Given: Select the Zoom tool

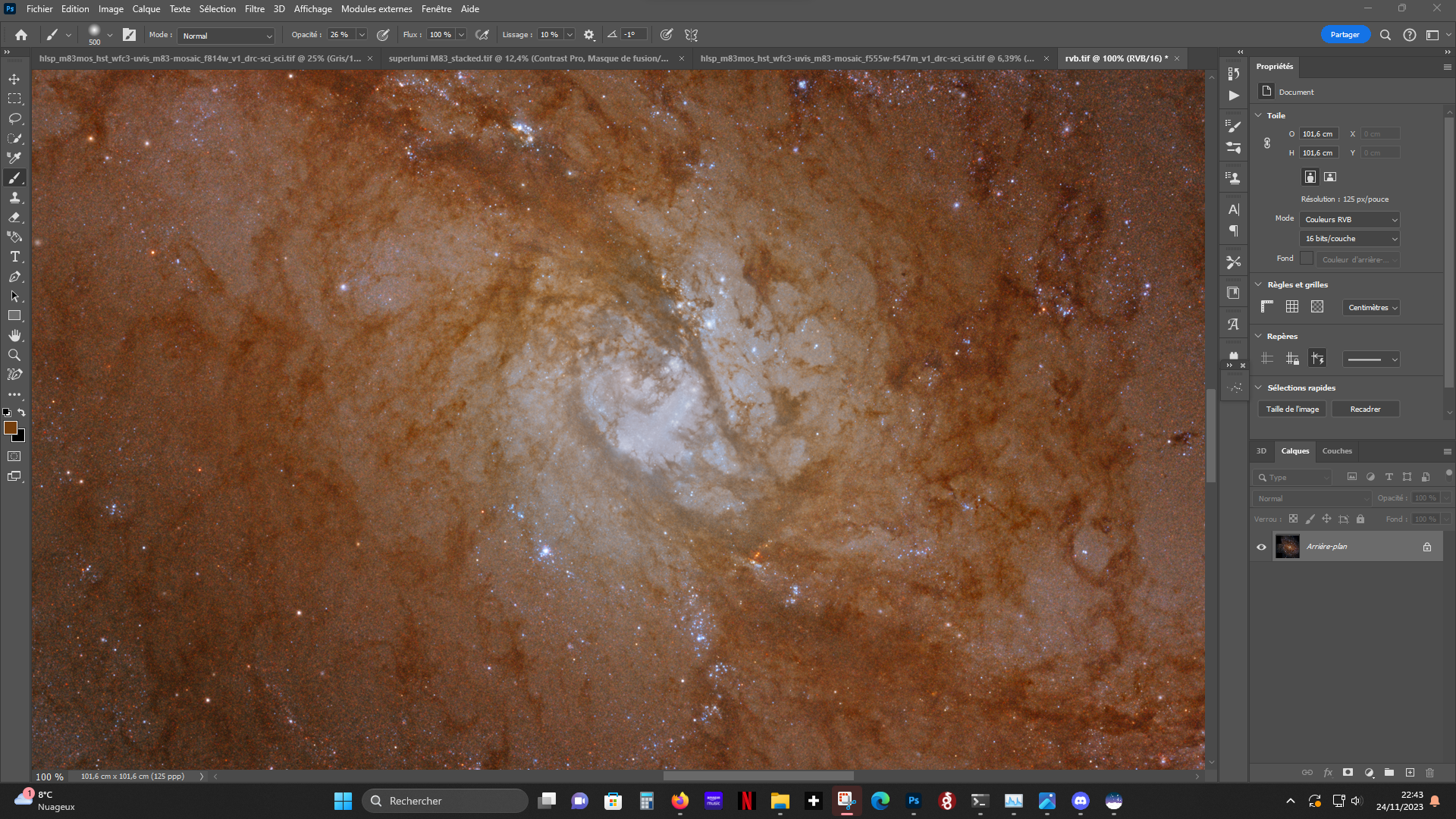Looking at the screenshot, I should coord(14,355).
